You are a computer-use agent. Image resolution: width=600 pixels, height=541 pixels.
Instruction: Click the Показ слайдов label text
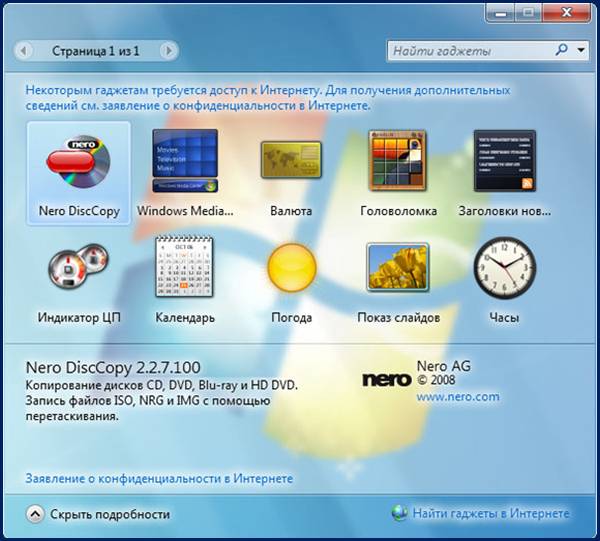tap(399, 318)
